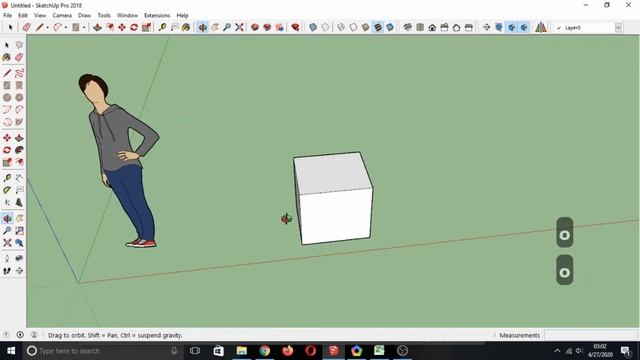Open the Help menu
This screenshot has width=640, height=360.
click(182, 15)
